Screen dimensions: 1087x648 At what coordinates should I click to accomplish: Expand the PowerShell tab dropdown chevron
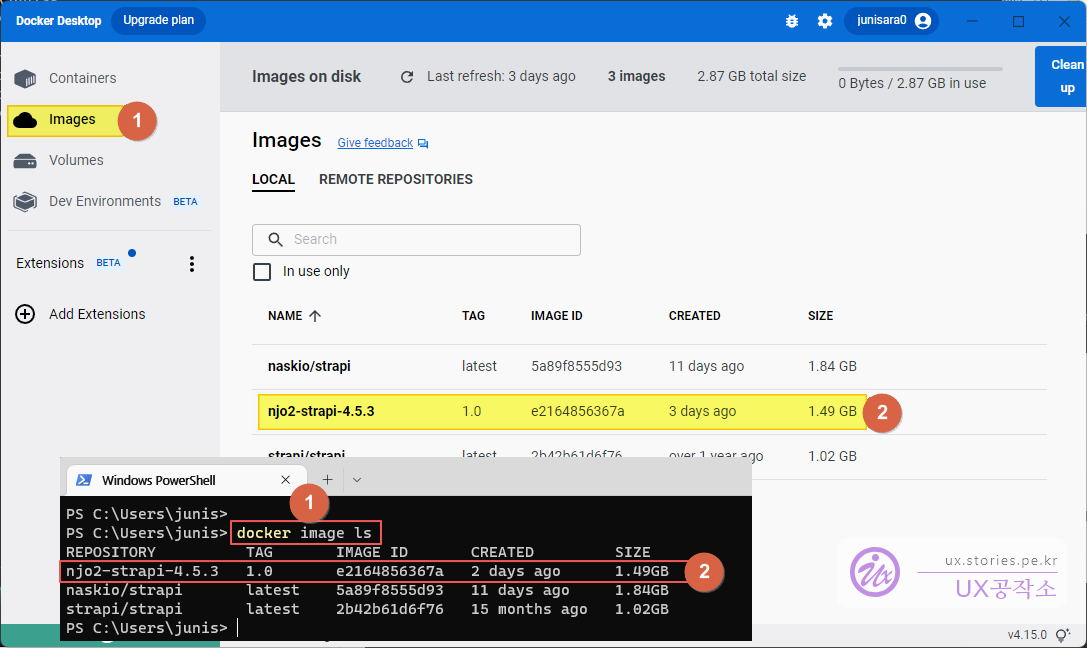pyautogui.click(x=356, y=480)
